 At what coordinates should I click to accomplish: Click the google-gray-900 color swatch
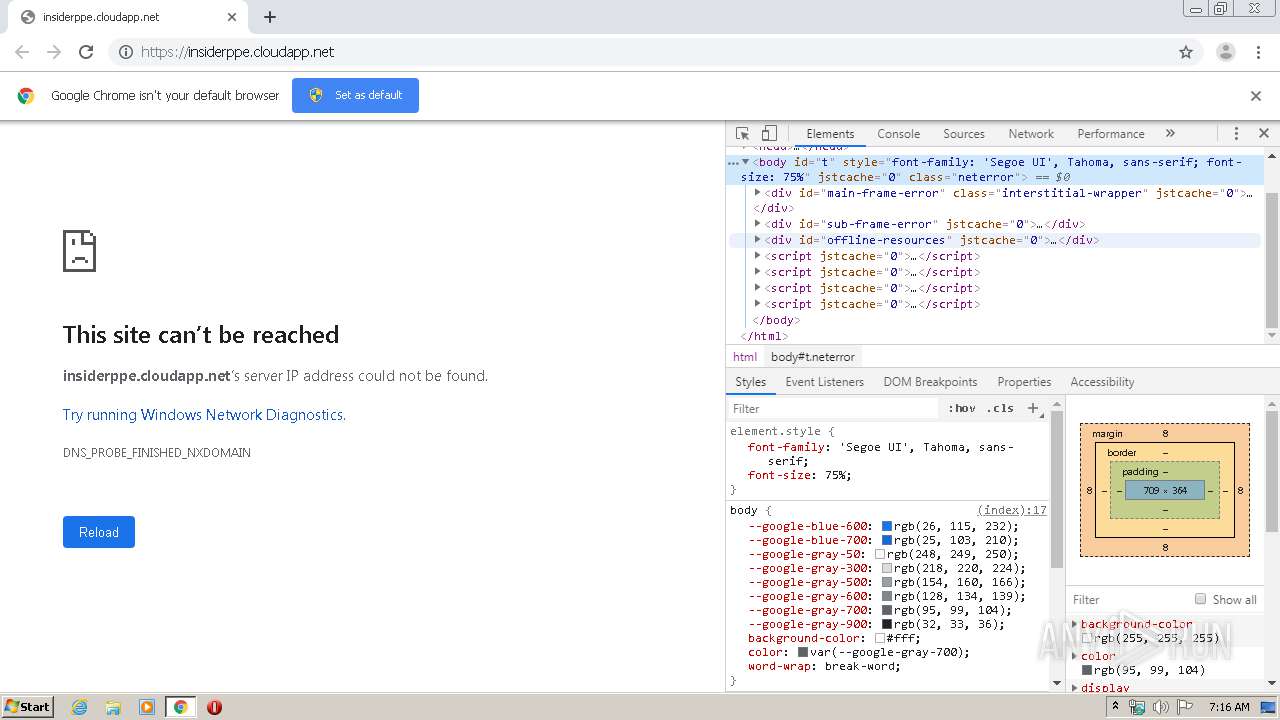(x=886, y=624)
